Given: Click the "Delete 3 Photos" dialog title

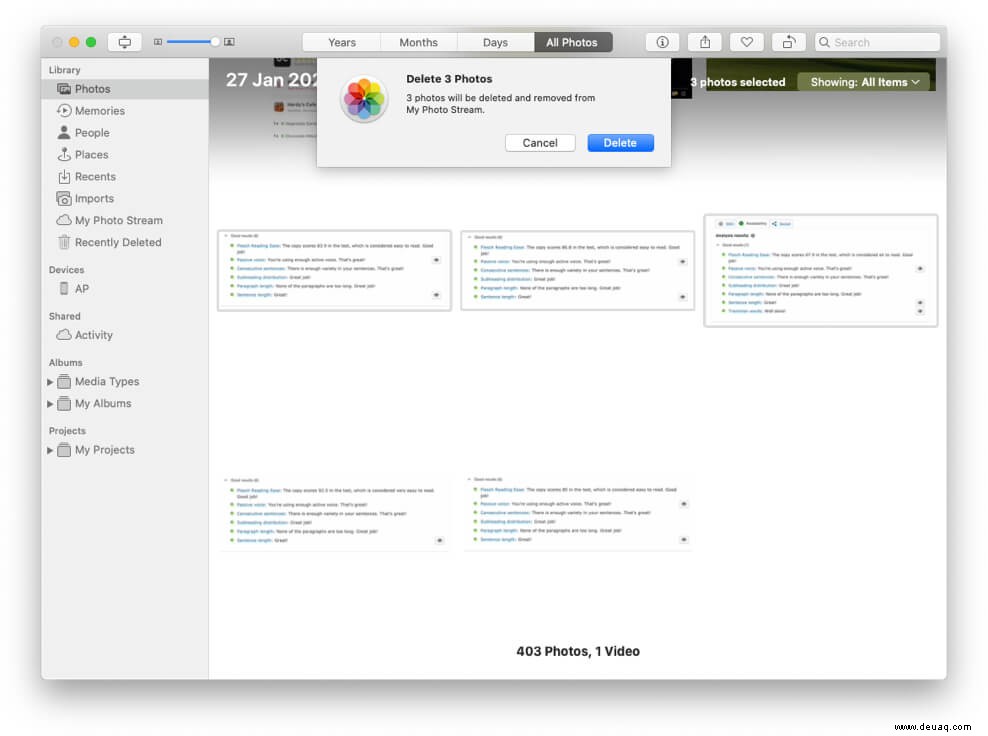Looking at the screenshot, I should pyautogui.click(x=449, y=79).
